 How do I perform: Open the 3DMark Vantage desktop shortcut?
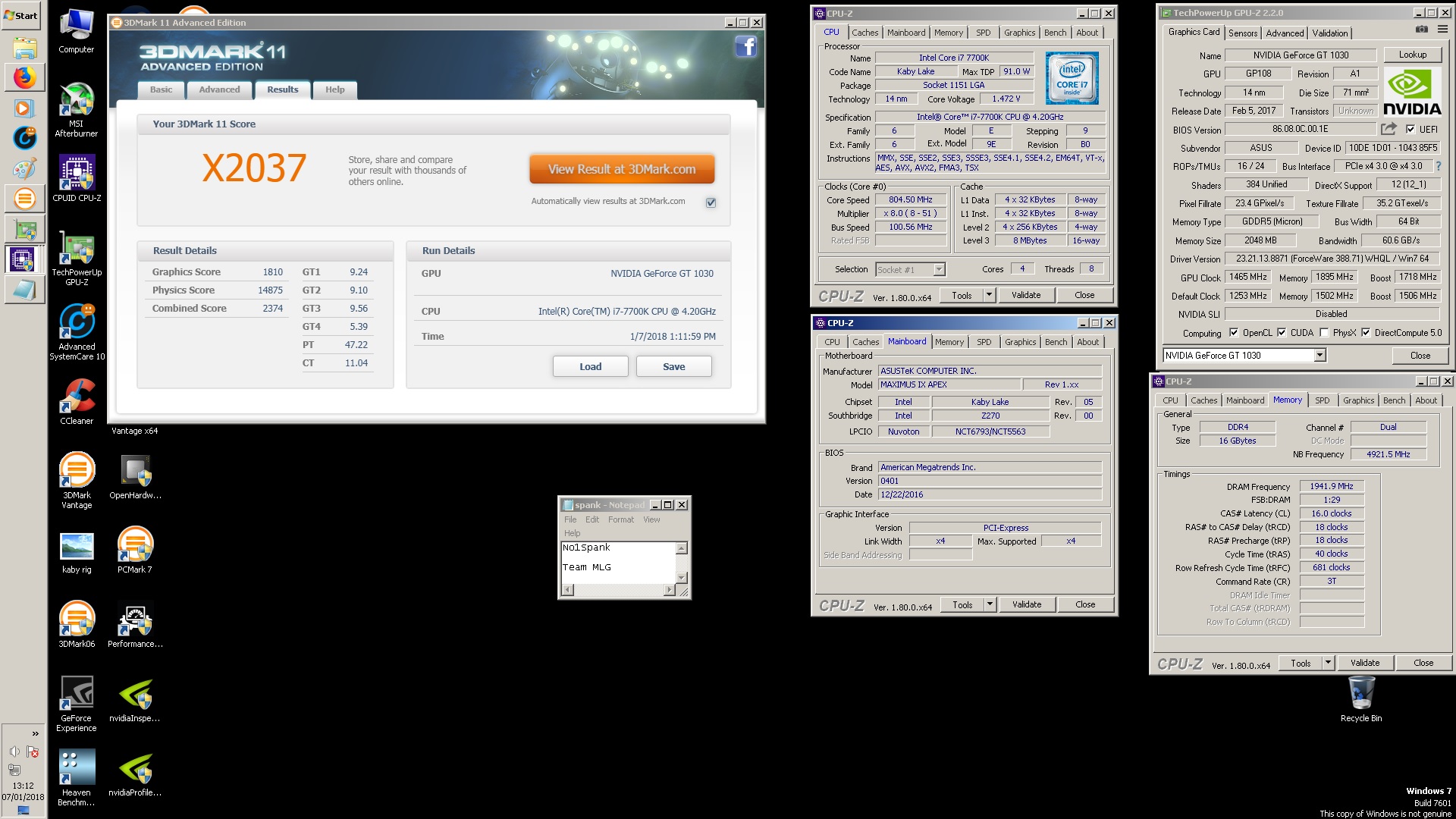tap(77, 481)
